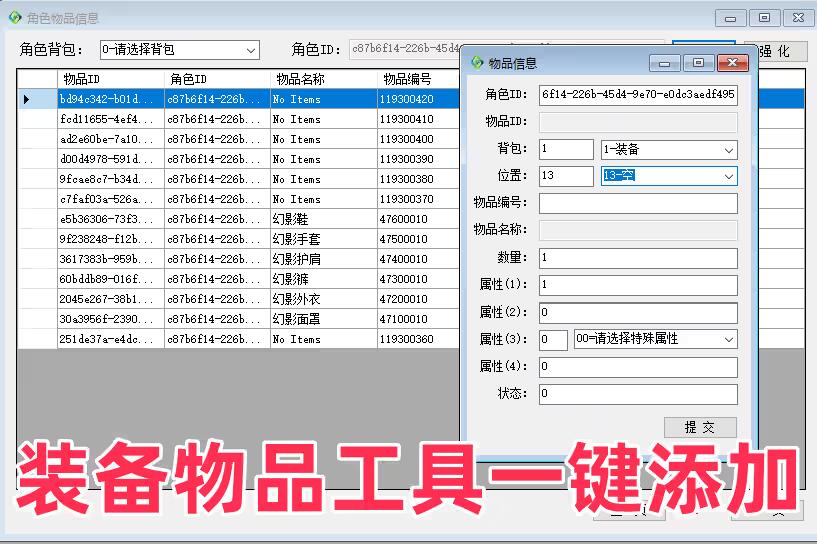Click the 数量 input field
The image size is (817, 544).
click(638, 258)
